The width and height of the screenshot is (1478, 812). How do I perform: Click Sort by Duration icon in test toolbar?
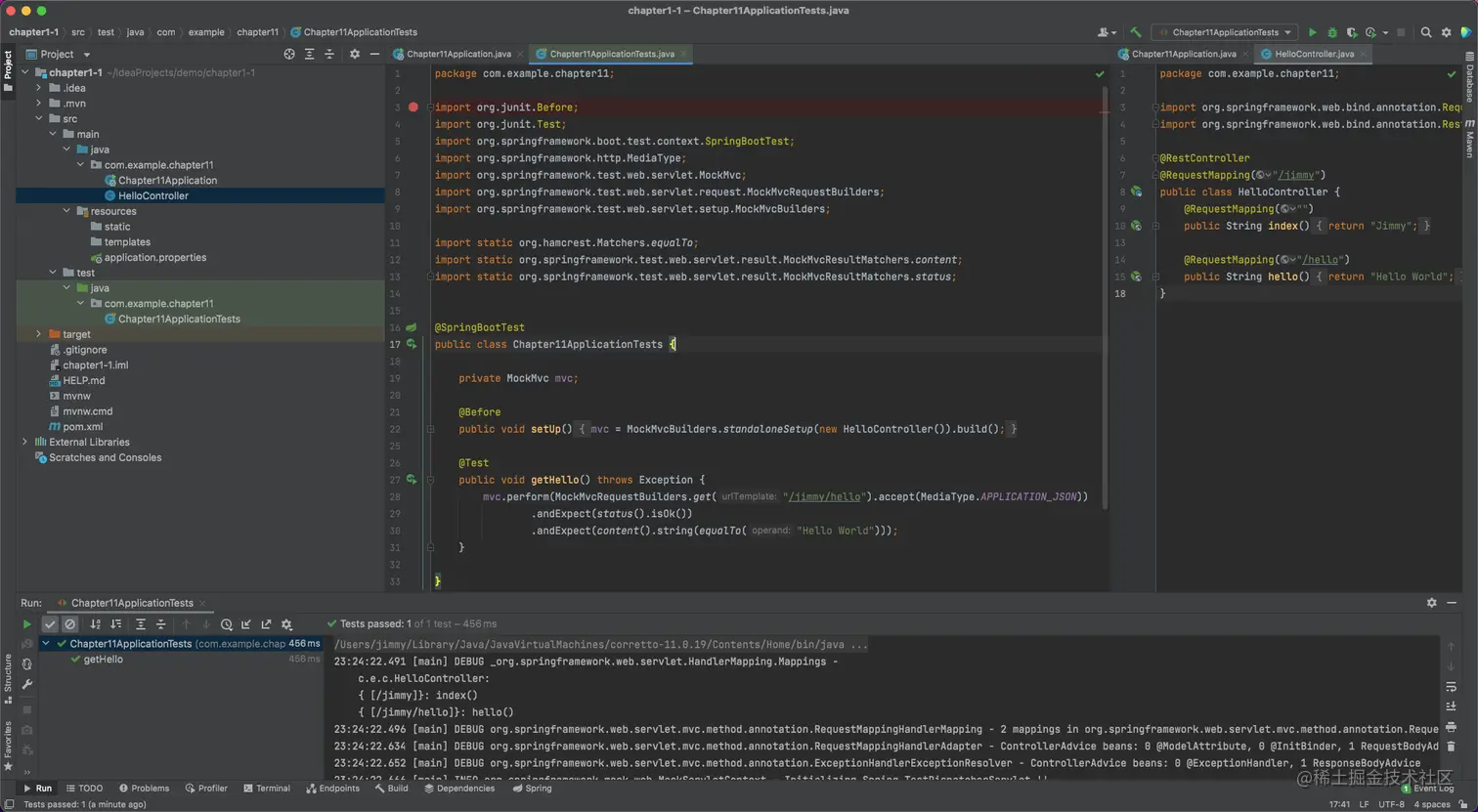[x=115, y=623]
